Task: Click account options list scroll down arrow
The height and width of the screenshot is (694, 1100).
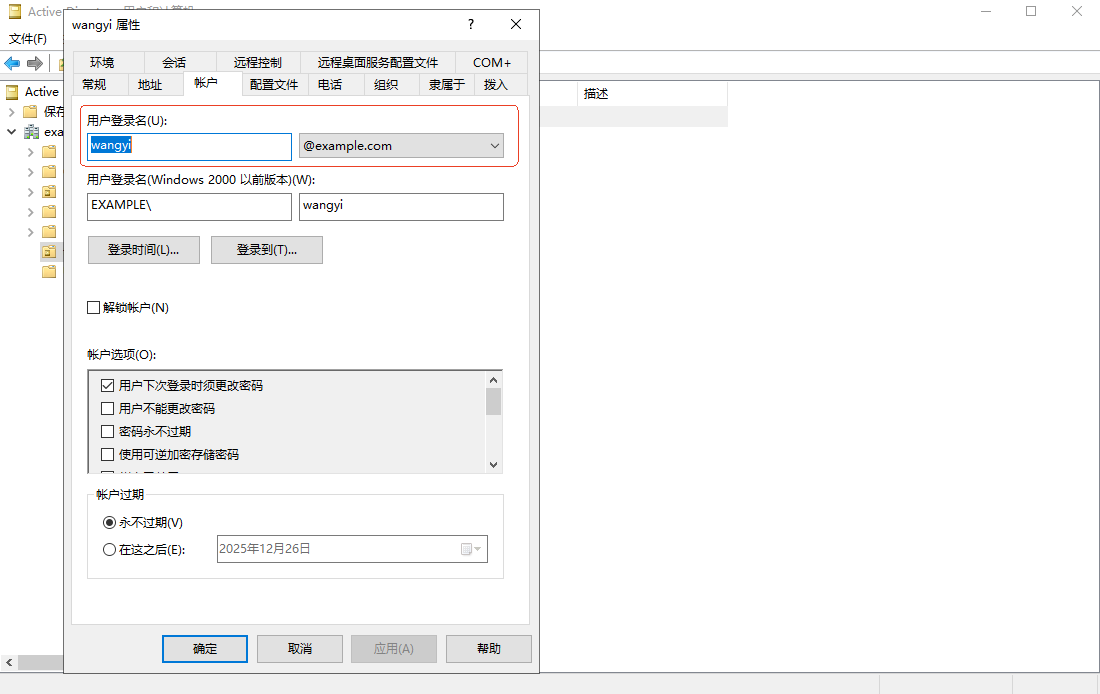Action: coord(493,465)
